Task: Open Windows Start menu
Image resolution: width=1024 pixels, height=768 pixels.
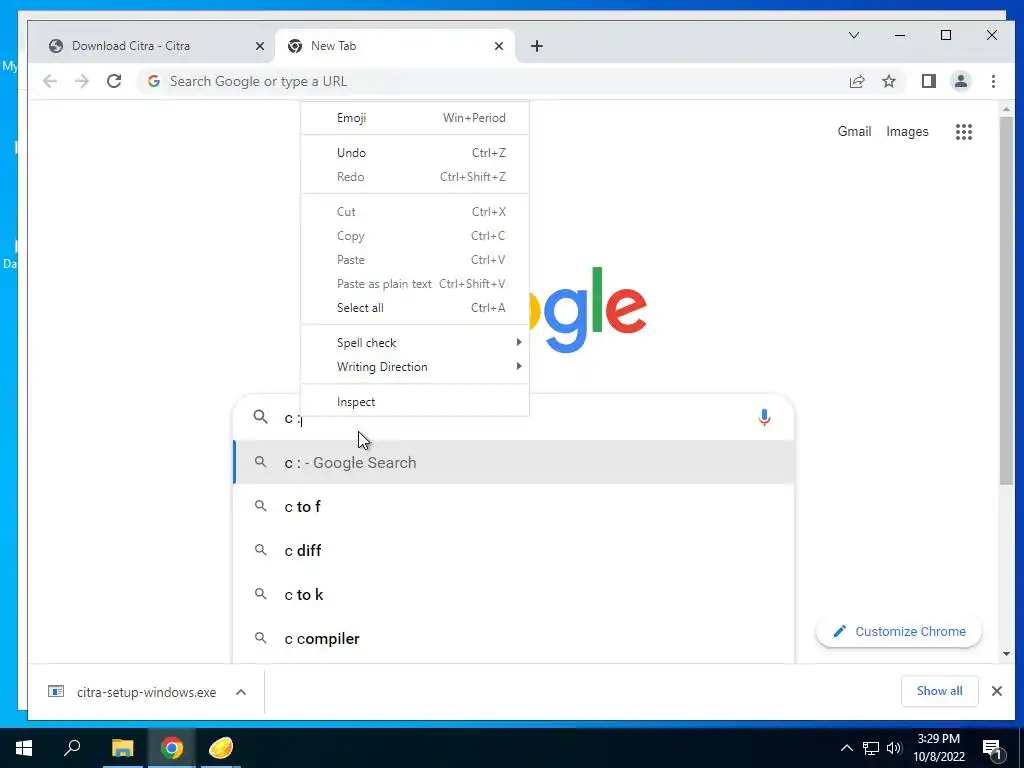Action: tap(24, 748)
